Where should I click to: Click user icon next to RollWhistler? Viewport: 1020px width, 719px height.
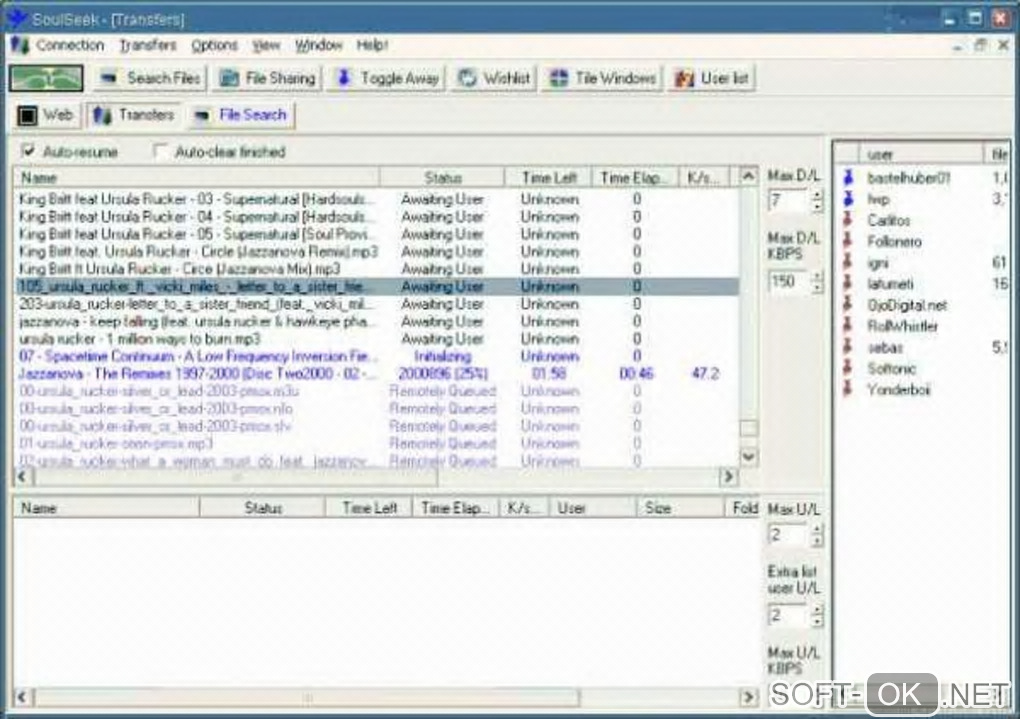[848, 326]
